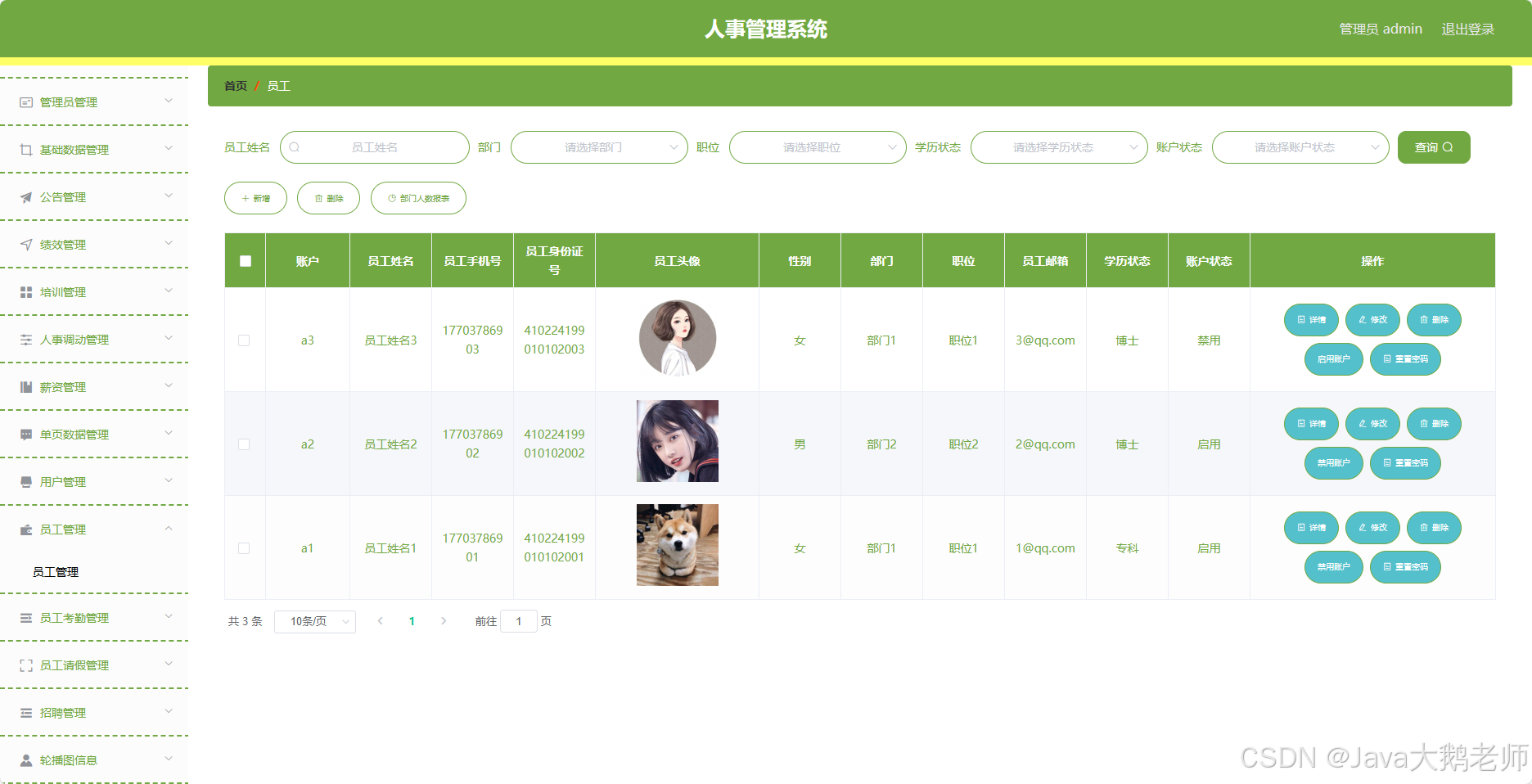Click the magnifier icon in 员工姓名 search box

point(295,147)
